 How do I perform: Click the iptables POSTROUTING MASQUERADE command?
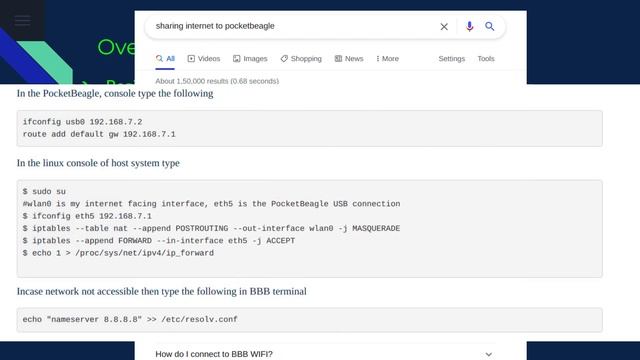(x=211, y=228)
